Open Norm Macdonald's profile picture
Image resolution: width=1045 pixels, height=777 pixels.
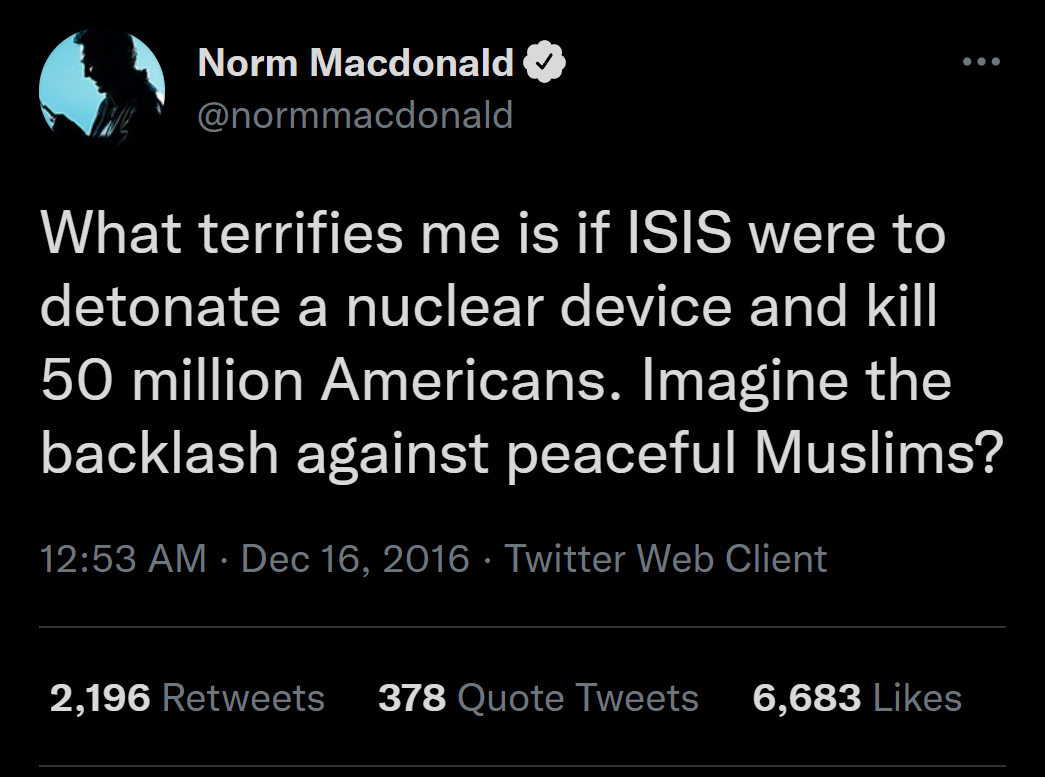point(102,88)
